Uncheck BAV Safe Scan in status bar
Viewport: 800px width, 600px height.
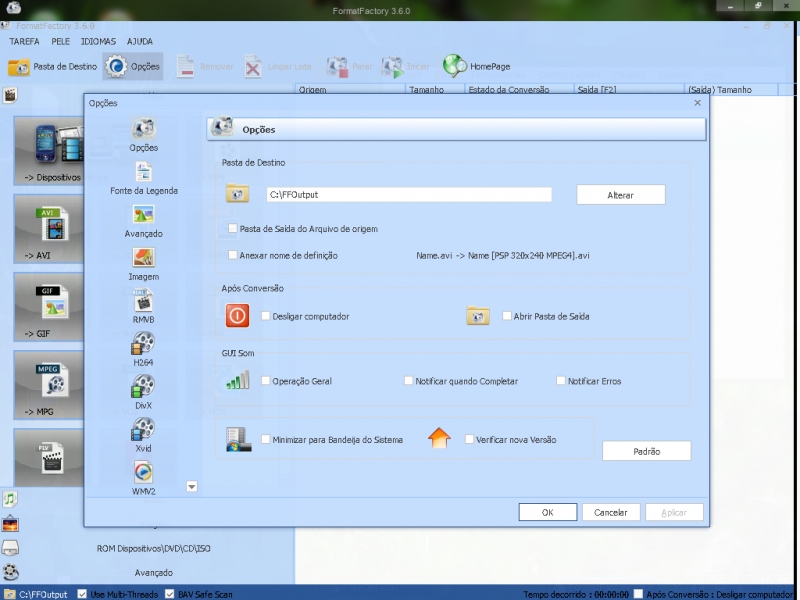(x=170, y=594)
